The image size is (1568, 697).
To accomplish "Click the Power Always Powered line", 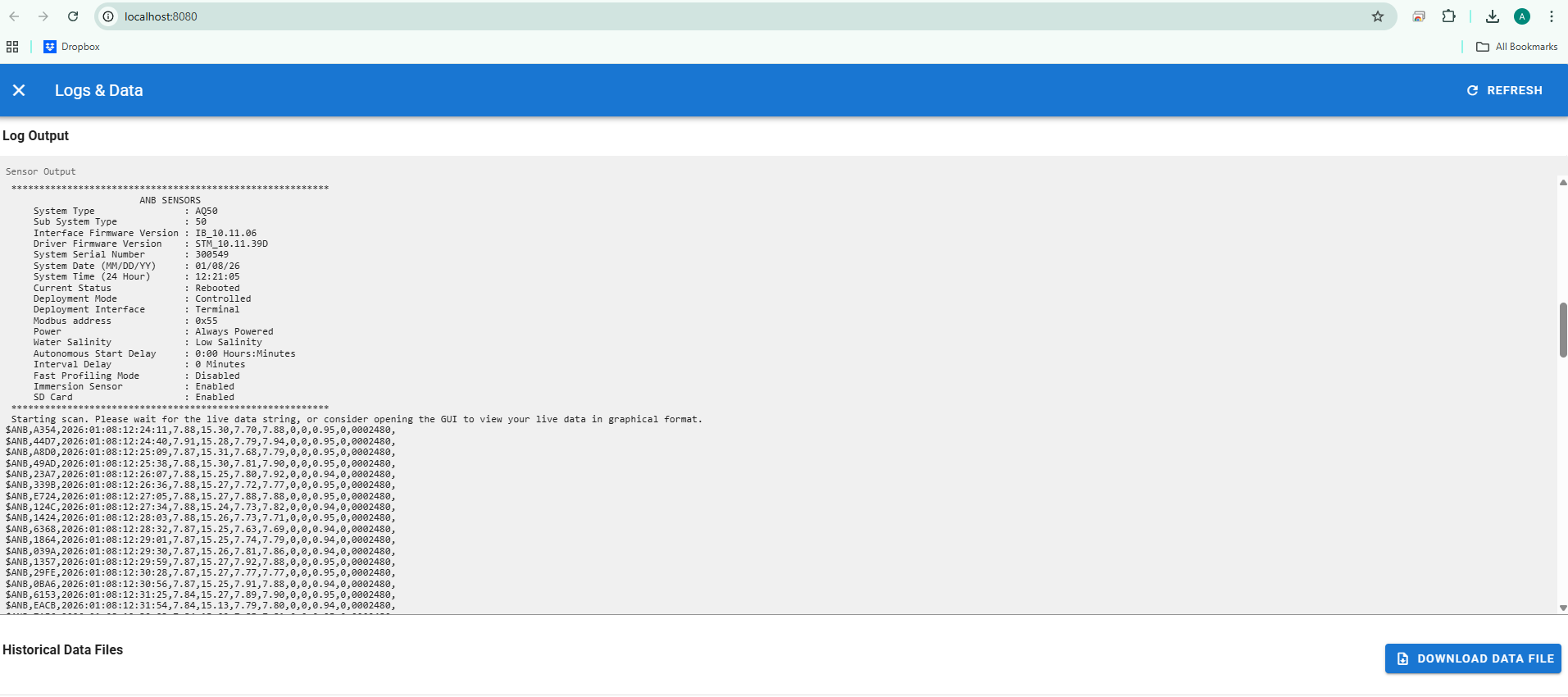I will click(153, 331).
